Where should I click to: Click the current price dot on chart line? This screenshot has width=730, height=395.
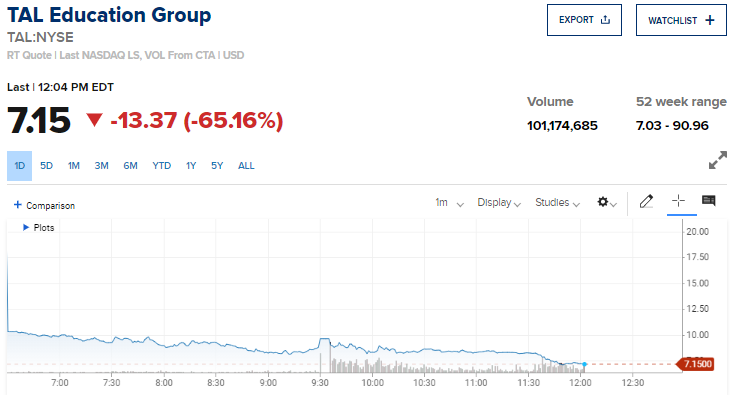tap(584, 364)
